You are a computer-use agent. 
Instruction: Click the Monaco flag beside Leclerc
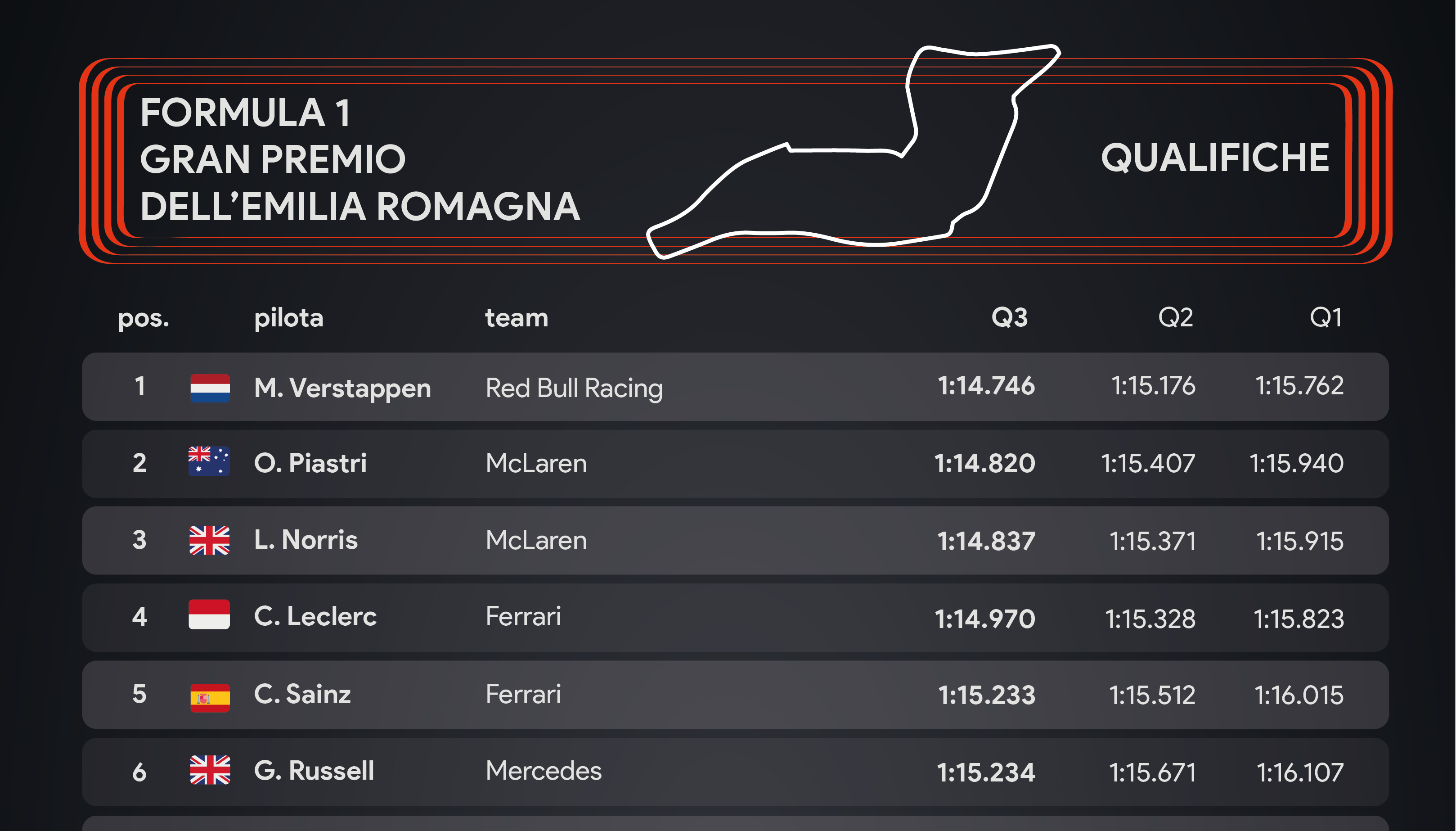click(x=209, y=614)
